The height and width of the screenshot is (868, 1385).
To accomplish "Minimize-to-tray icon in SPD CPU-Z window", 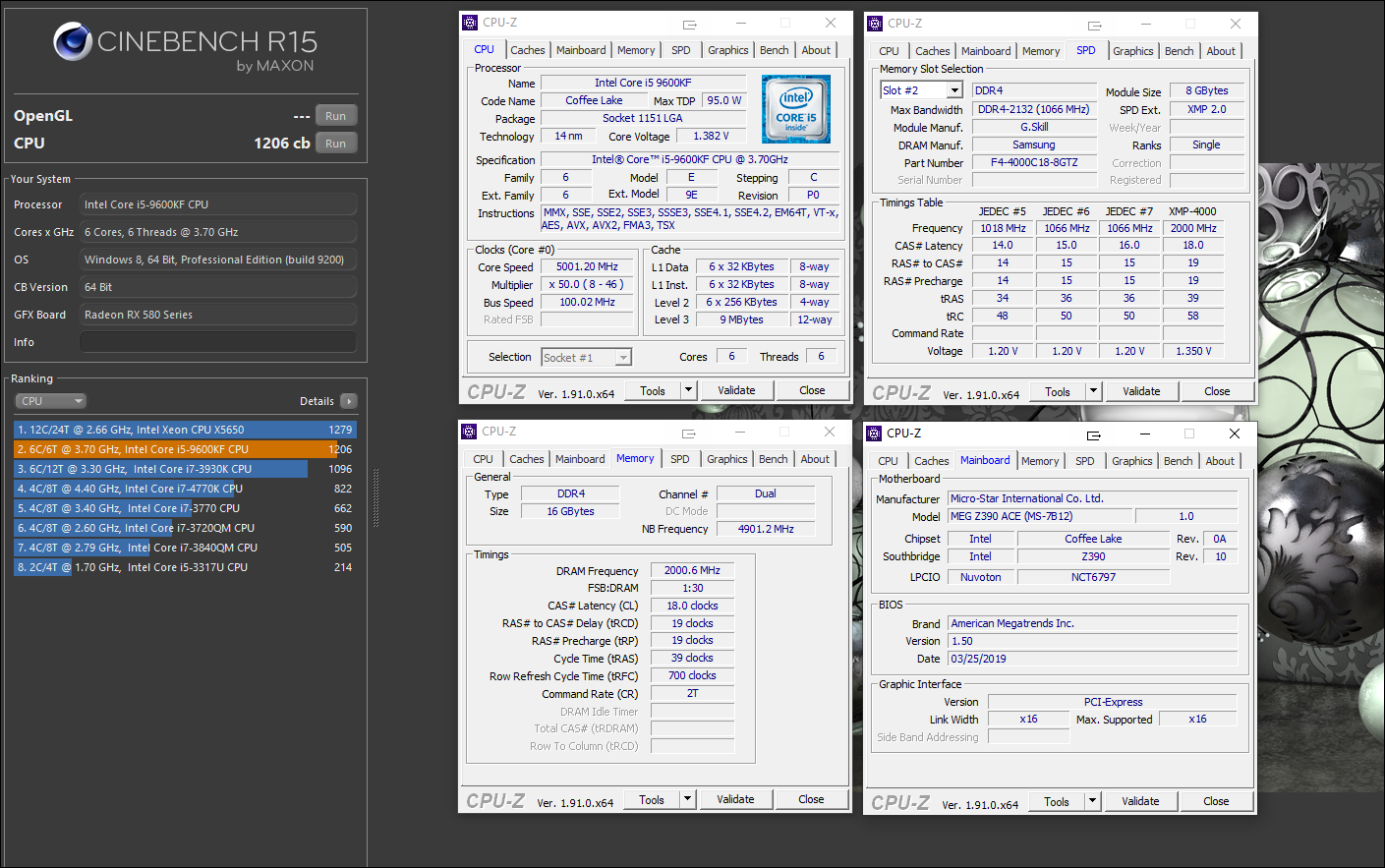I will [1094, 25].
